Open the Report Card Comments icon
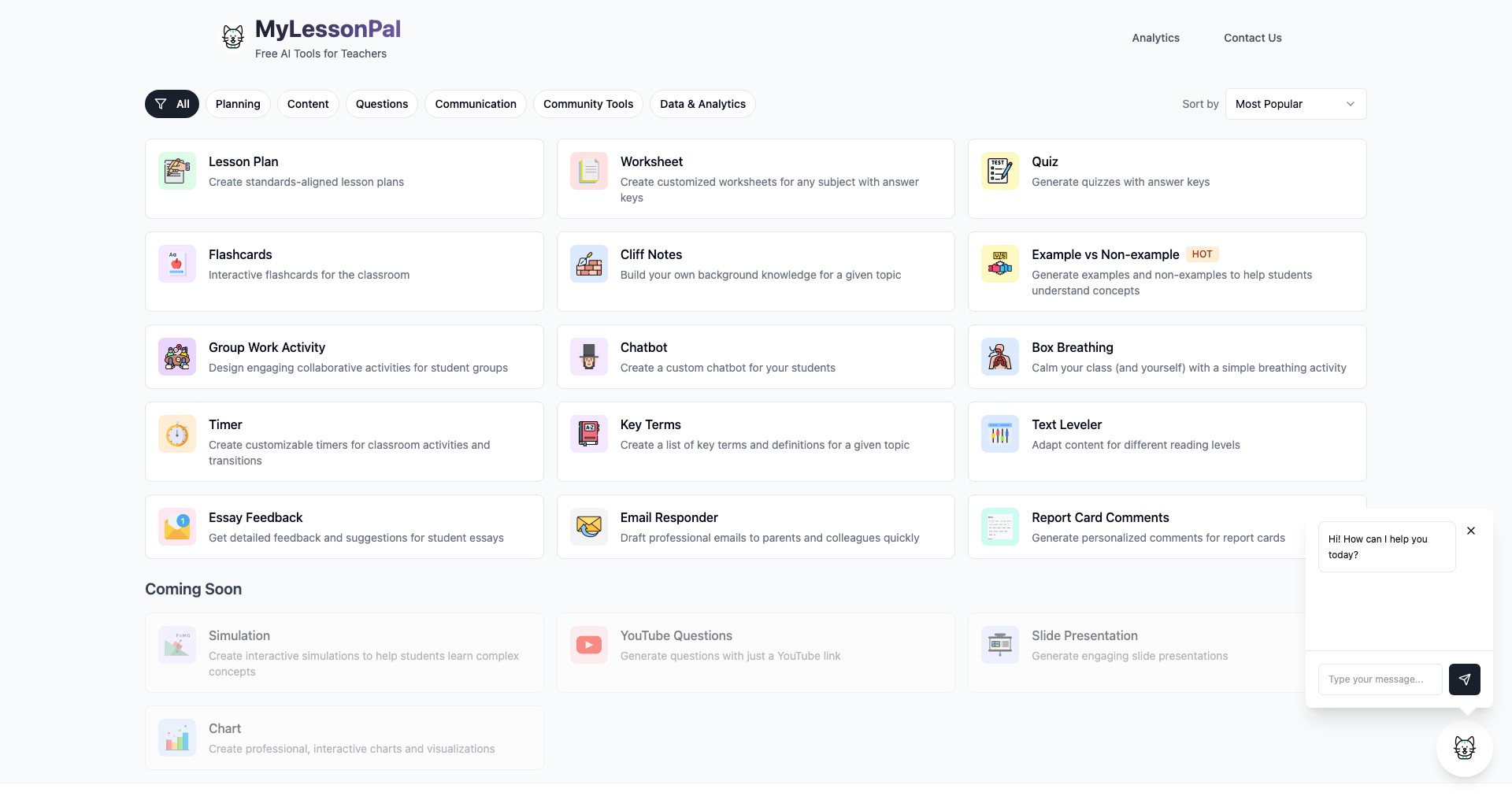Screen dimensions: 1512x796 point(1000,527)
